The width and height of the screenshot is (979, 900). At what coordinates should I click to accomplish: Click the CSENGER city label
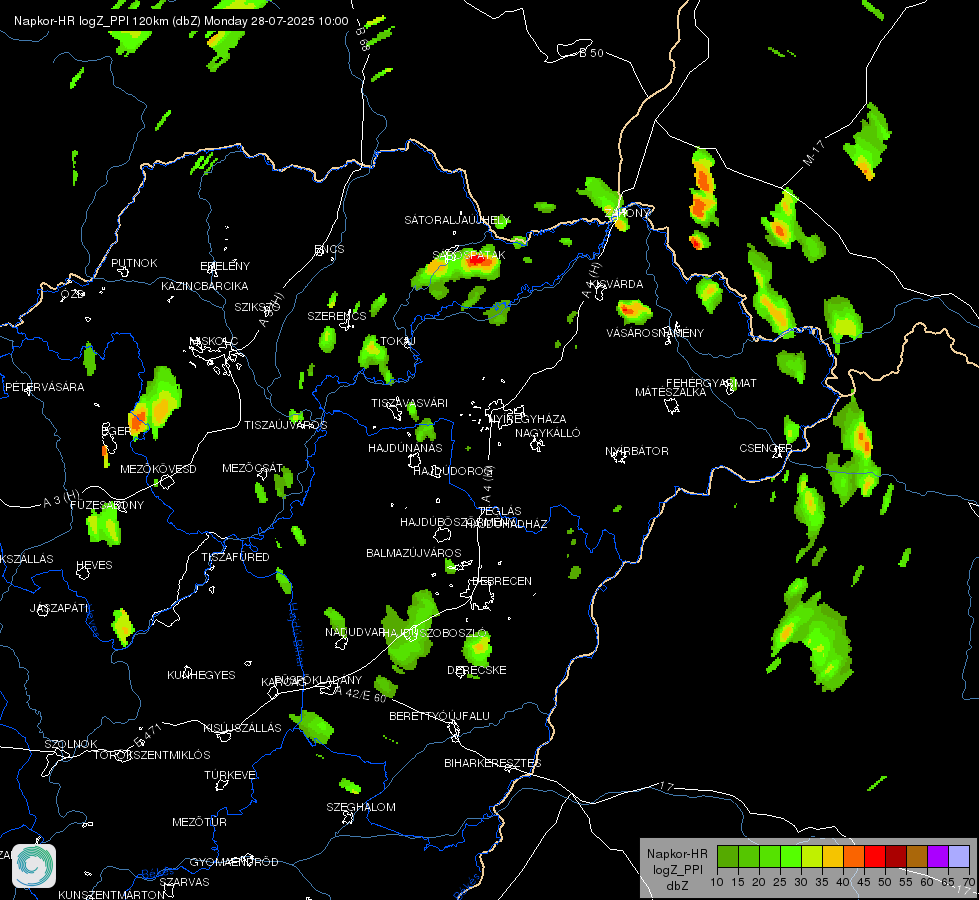pyautogui.click(x=765, y=448)
